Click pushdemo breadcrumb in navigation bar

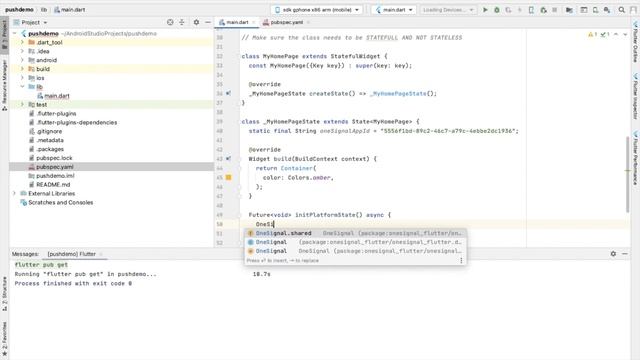[x=19, y=10]
